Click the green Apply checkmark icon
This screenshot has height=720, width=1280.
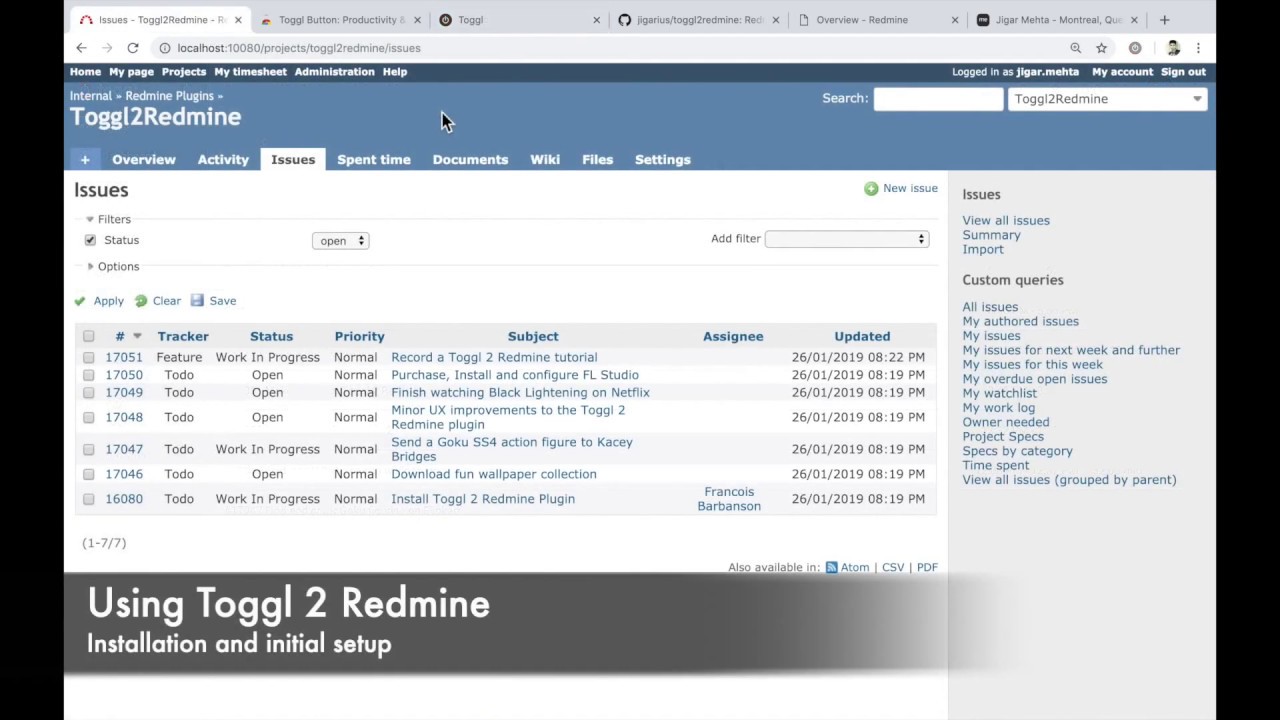(x=80, y=301)
